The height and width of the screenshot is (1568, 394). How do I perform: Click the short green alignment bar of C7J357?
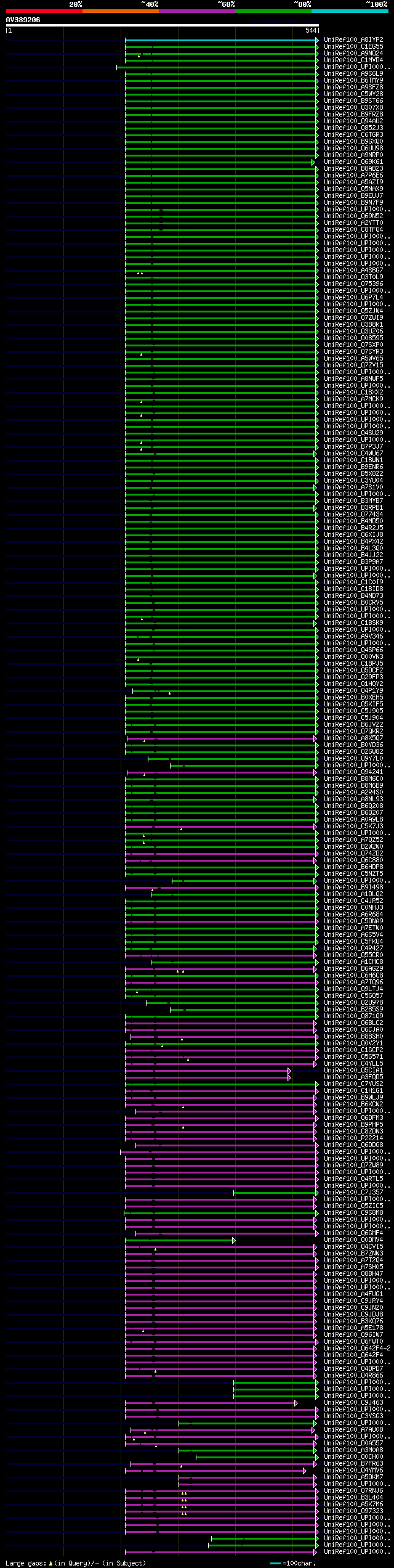[x=275, y=1193]
